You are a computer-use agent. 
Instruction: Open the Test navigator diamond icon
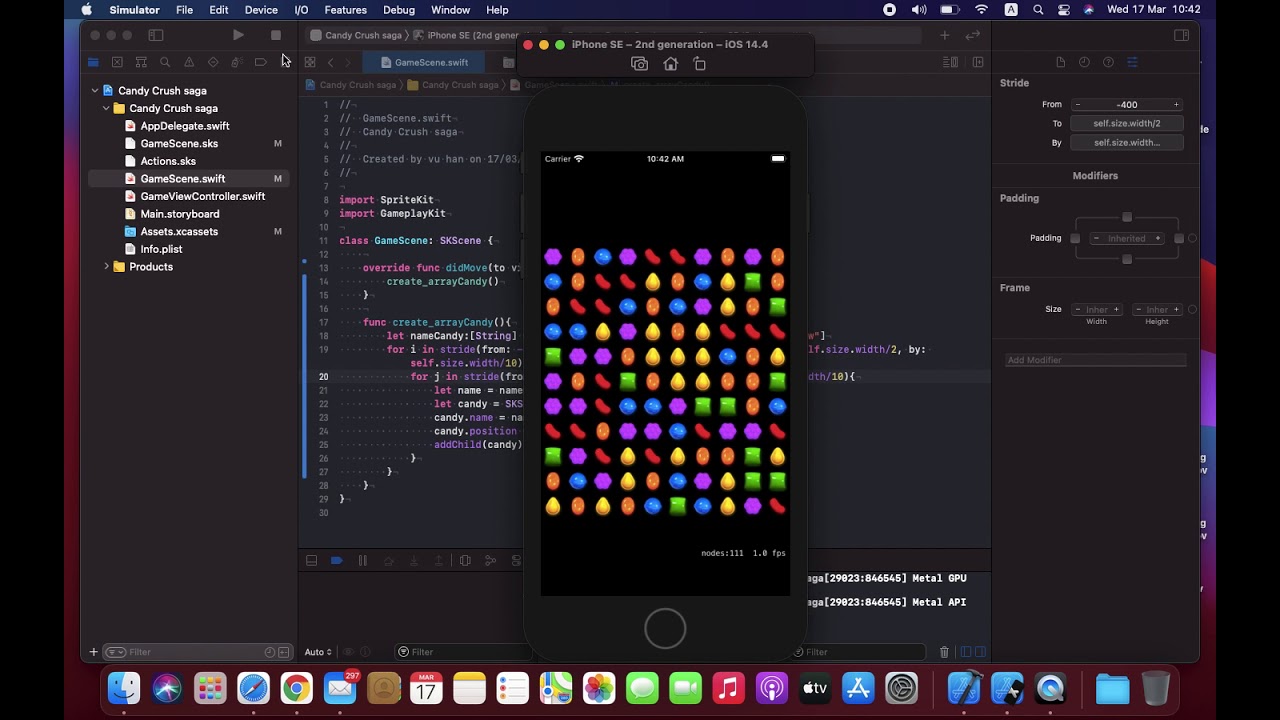213,62
